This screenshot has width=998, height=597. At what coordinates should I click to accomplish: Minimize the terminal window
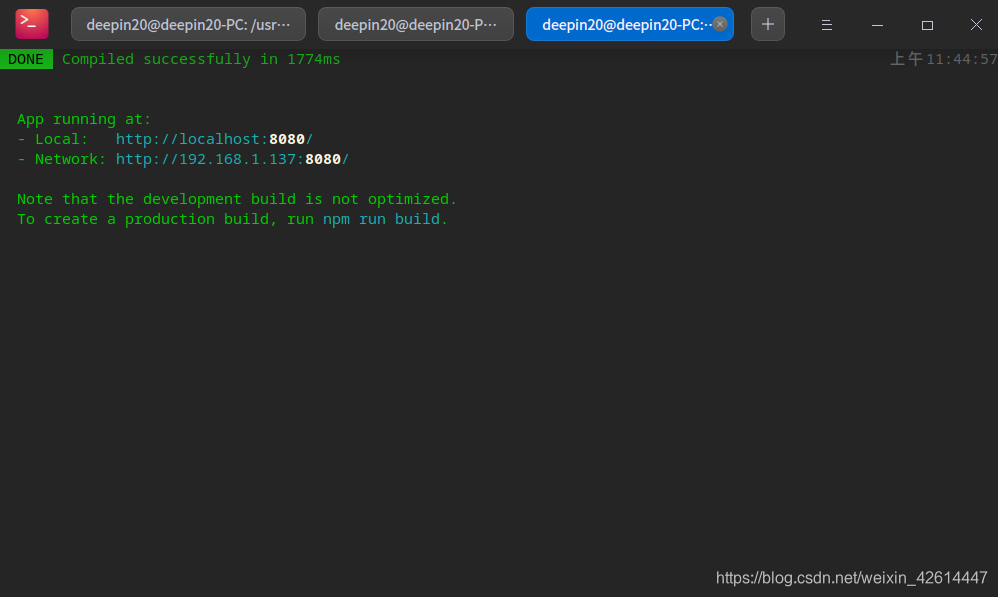pyautogui.click(x=877, y=25)
